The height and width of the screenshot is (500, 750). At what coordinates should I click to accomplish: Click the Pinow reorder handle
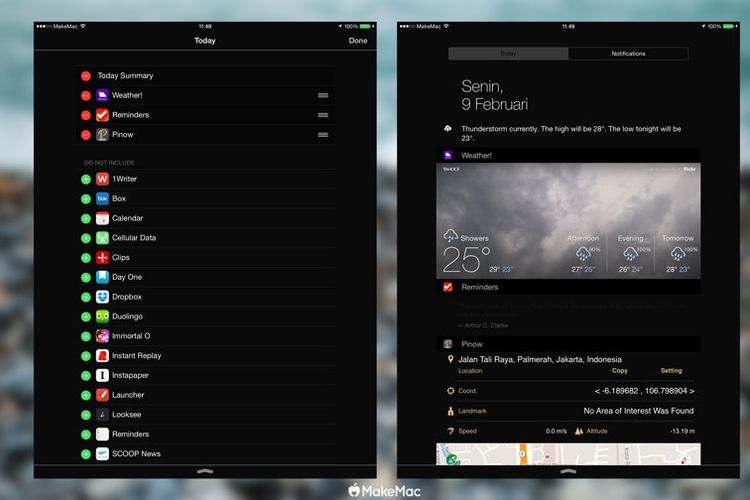(x=323, y=134)
